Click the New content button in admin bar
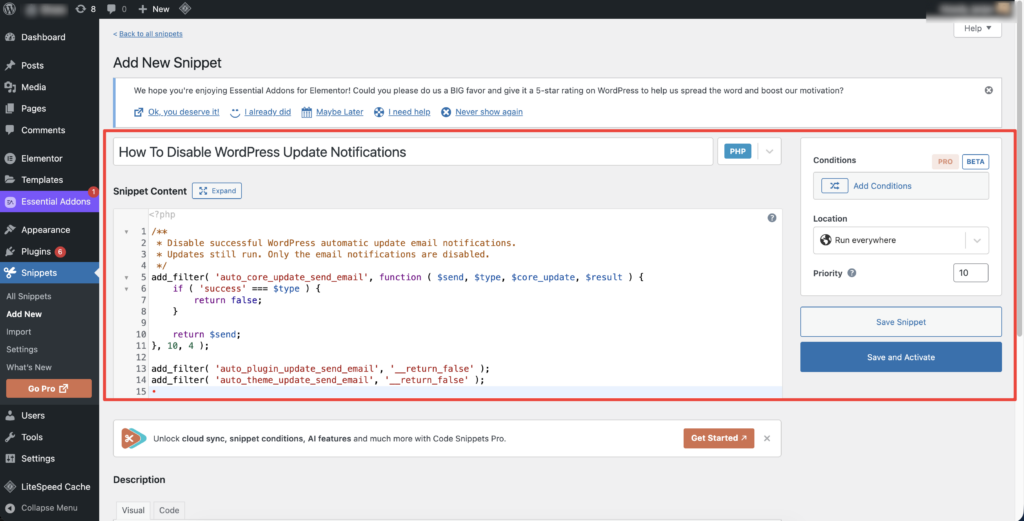Image resolution: width=1024 pixels, height=521 pixels. click(154, 9)
